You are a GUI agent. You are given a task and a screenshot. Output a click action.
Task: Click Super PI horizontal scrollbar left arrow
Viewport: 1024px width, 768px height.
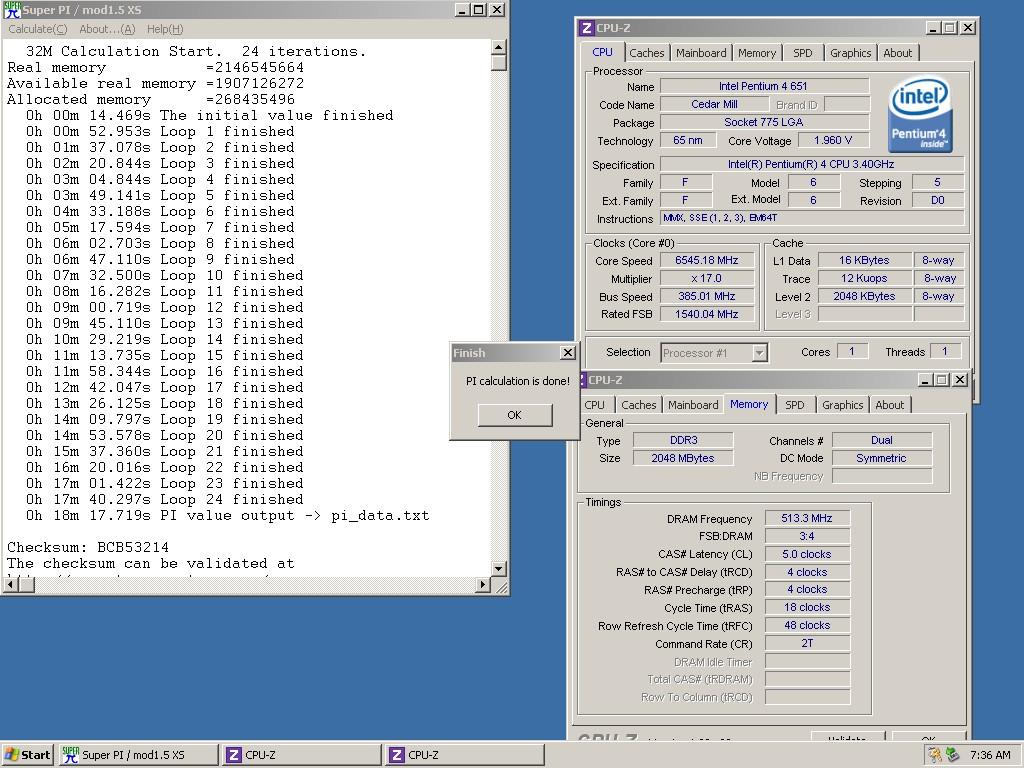(x=10, y=584)
